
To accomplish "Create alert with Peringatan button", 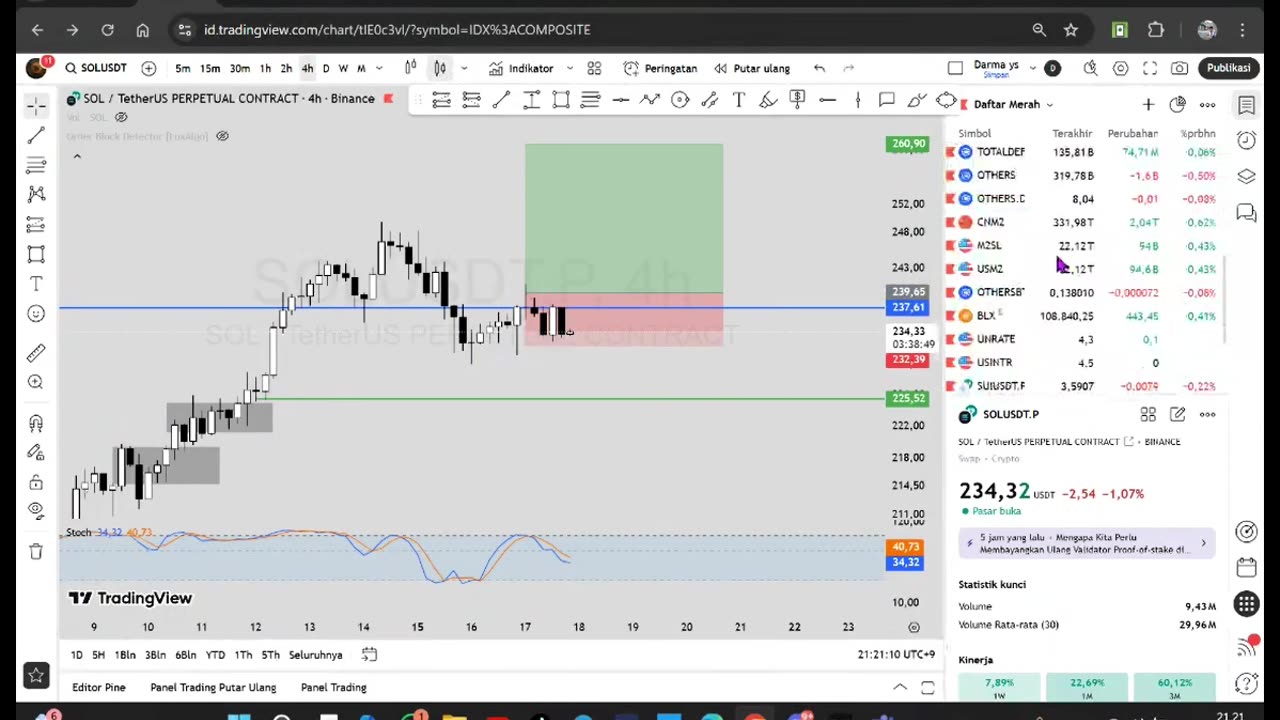I will click(660, 68).
